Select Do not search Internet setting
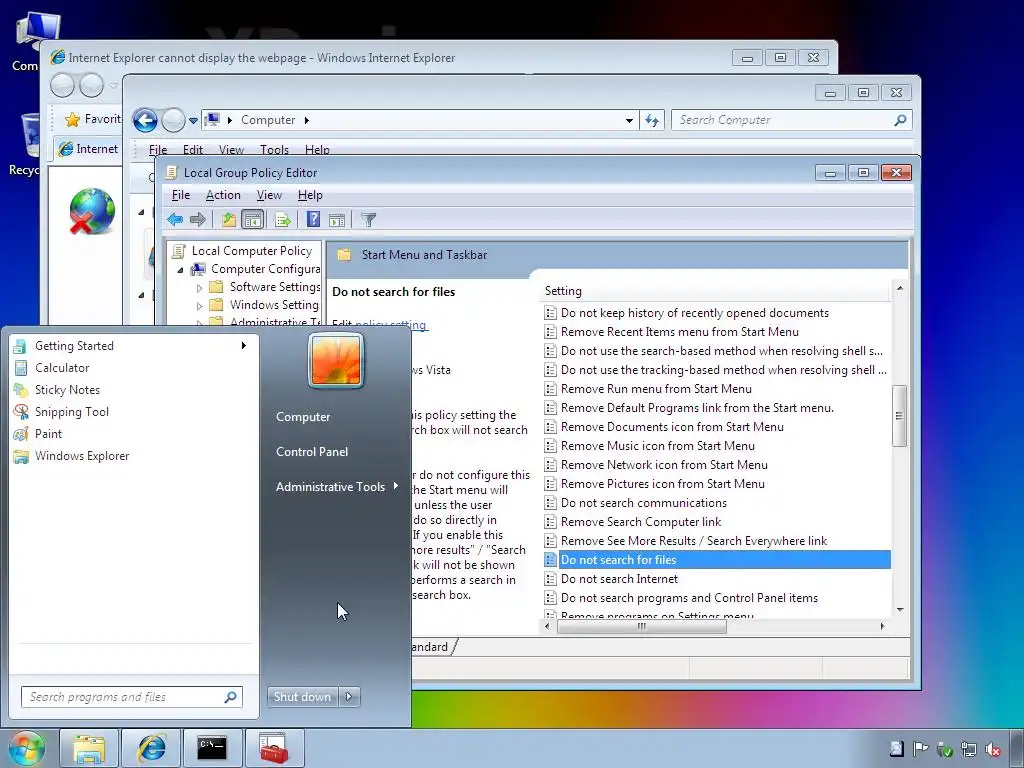The height and width of the screenshot is (768, 1024). [619, 579]
